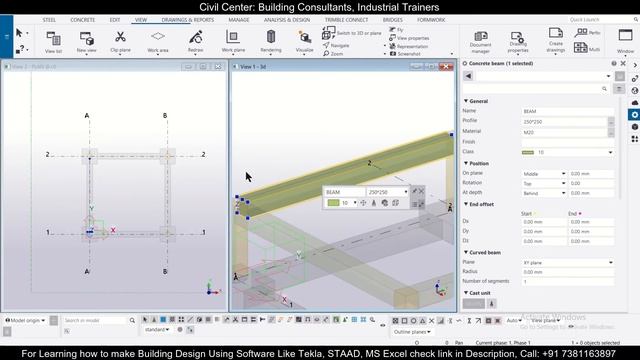Click the back arrow button in properties pane

point(468,76)
